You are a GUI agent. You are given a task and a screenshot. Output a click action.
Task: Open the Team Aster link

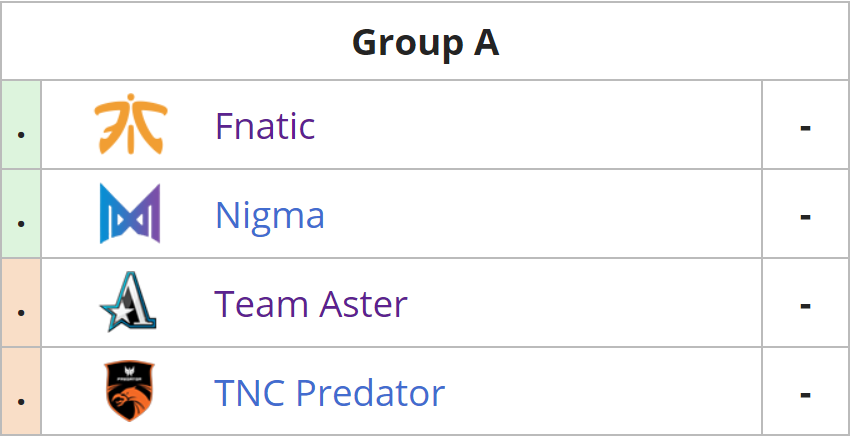pyautogui.click(x=311, y=304)
